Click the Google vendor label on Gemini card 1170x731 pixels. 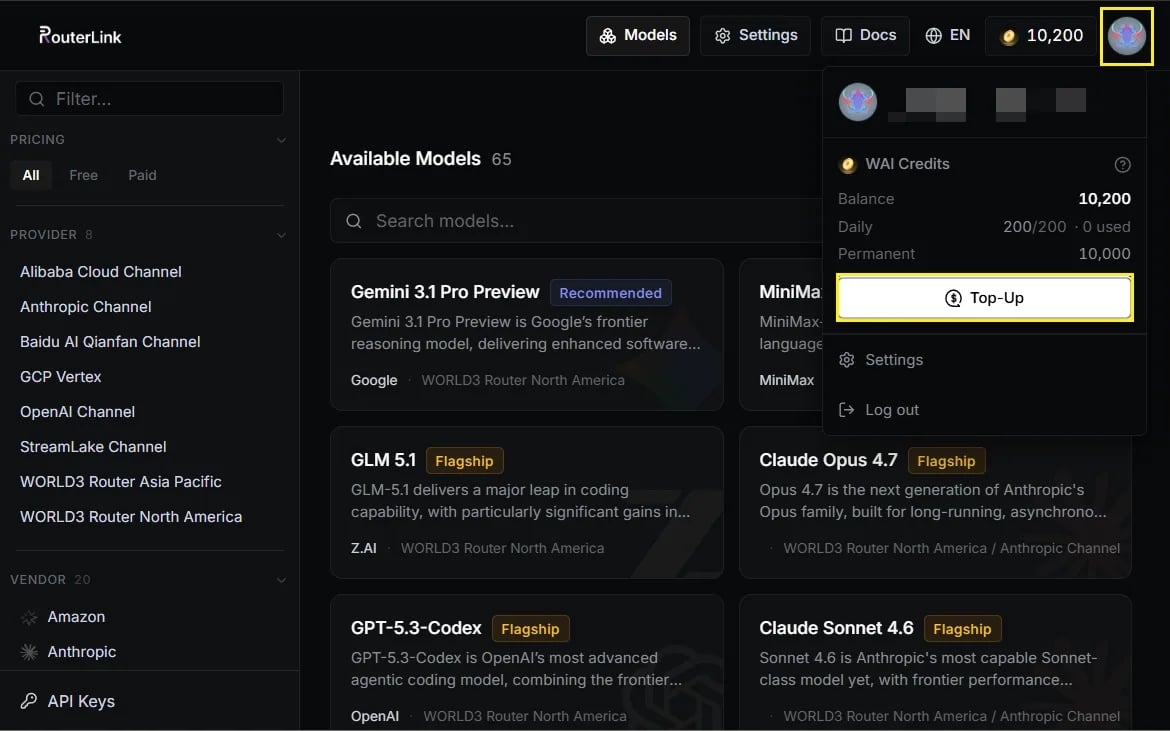pyautogui.click(x=374, y=380)
